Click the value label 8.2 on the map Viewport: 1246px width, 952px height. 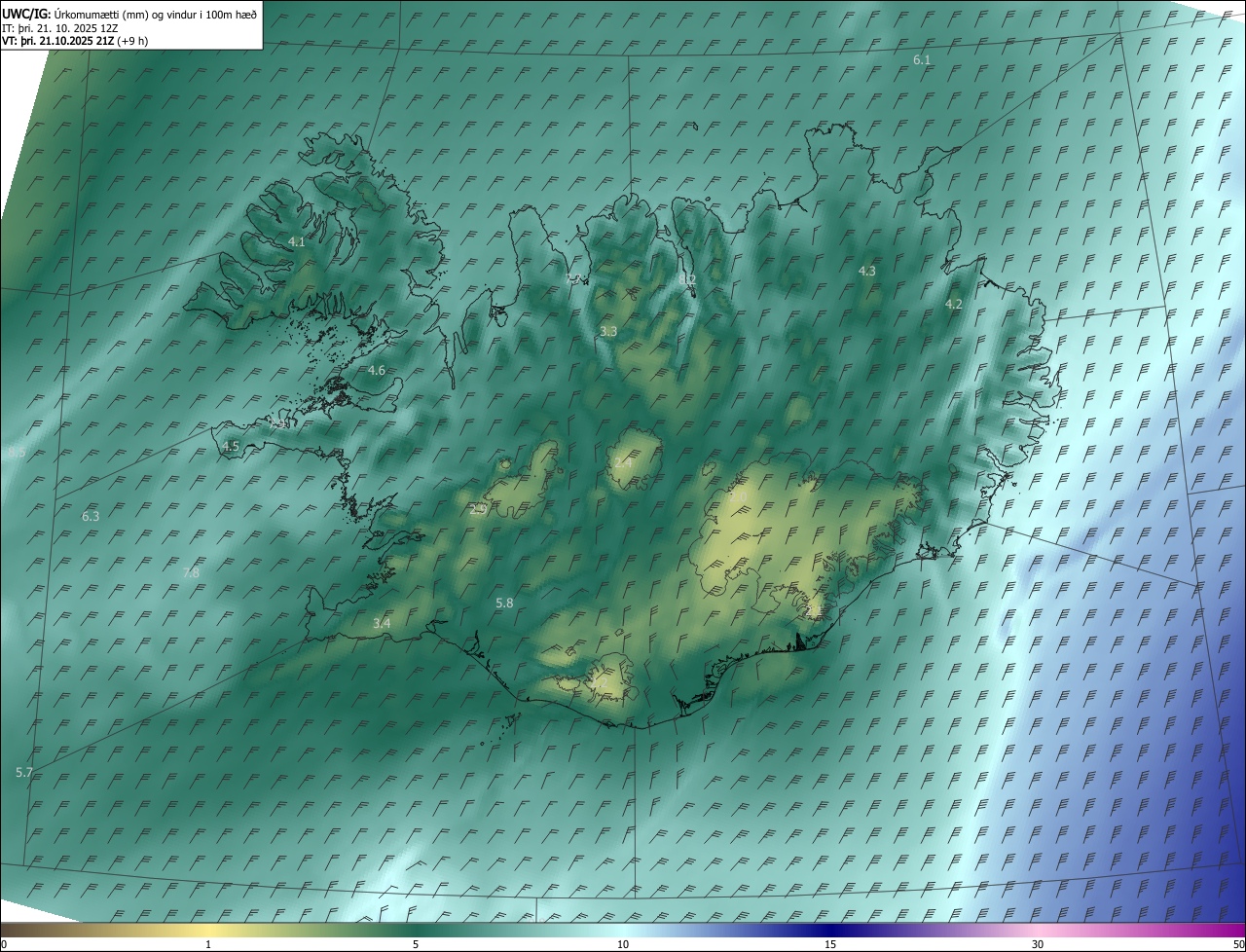click(x=688, y=280)
